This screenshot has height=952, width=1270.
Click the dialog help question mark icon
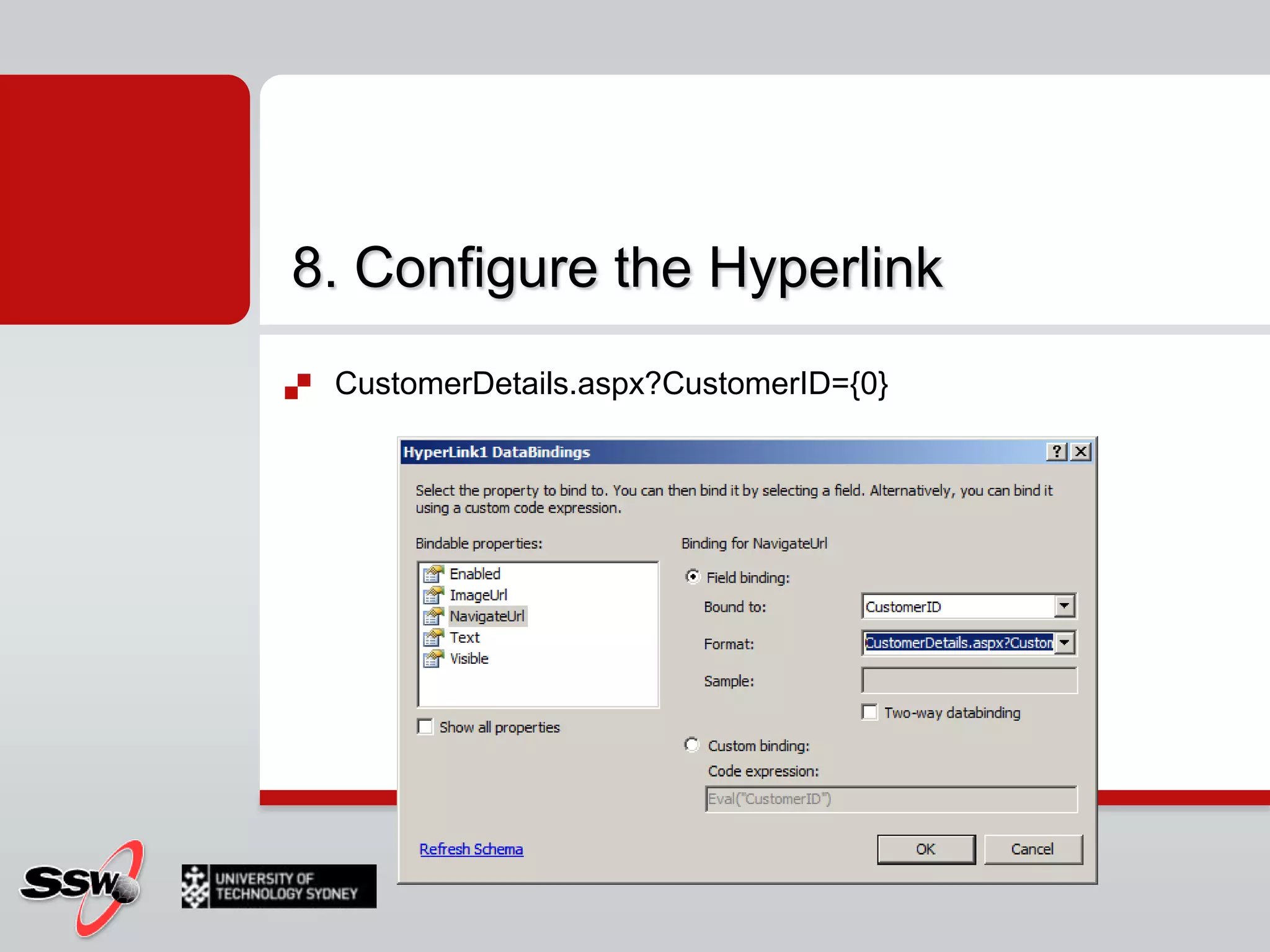click(1057, 452)
